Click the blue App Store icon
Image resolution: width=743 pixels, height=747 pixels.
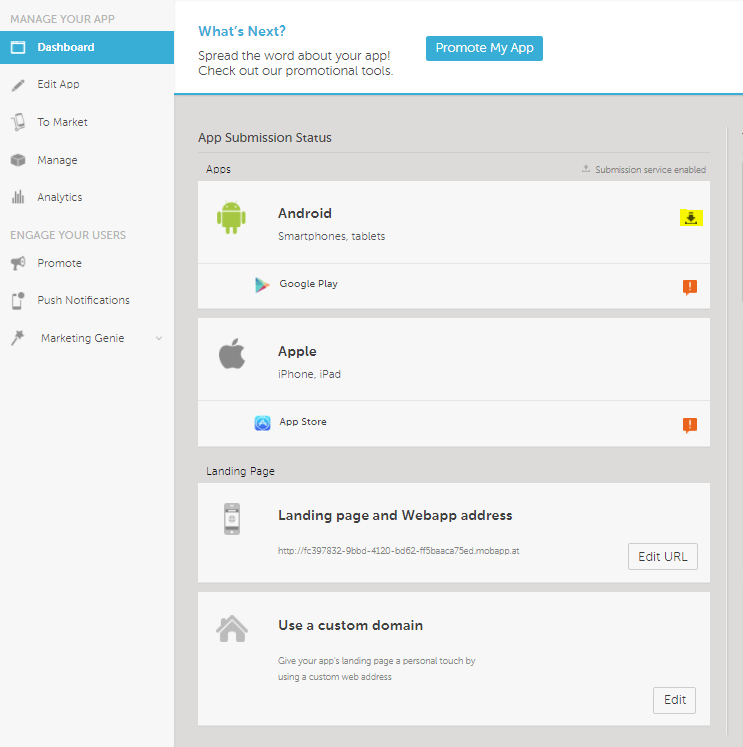point(262,423)
